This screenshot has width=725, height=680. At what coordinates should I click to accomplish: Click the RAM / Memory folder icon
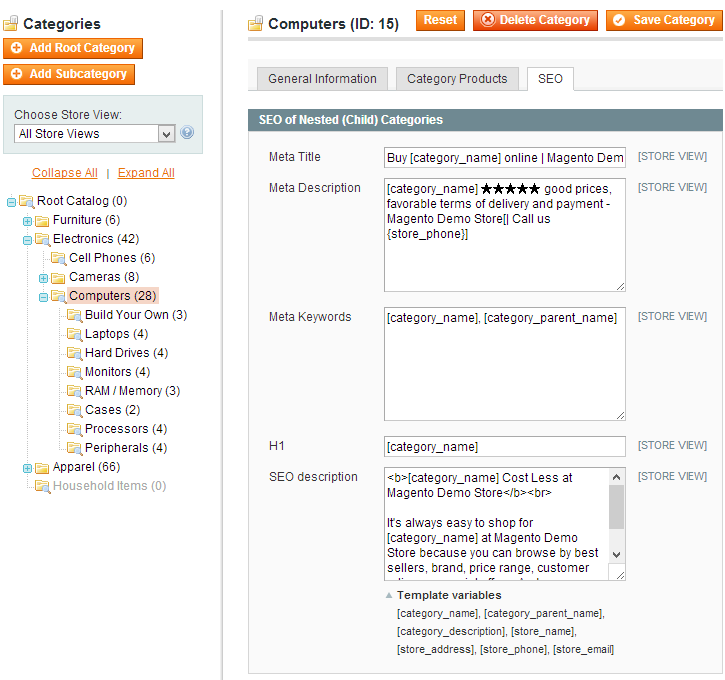coord(74,391)
